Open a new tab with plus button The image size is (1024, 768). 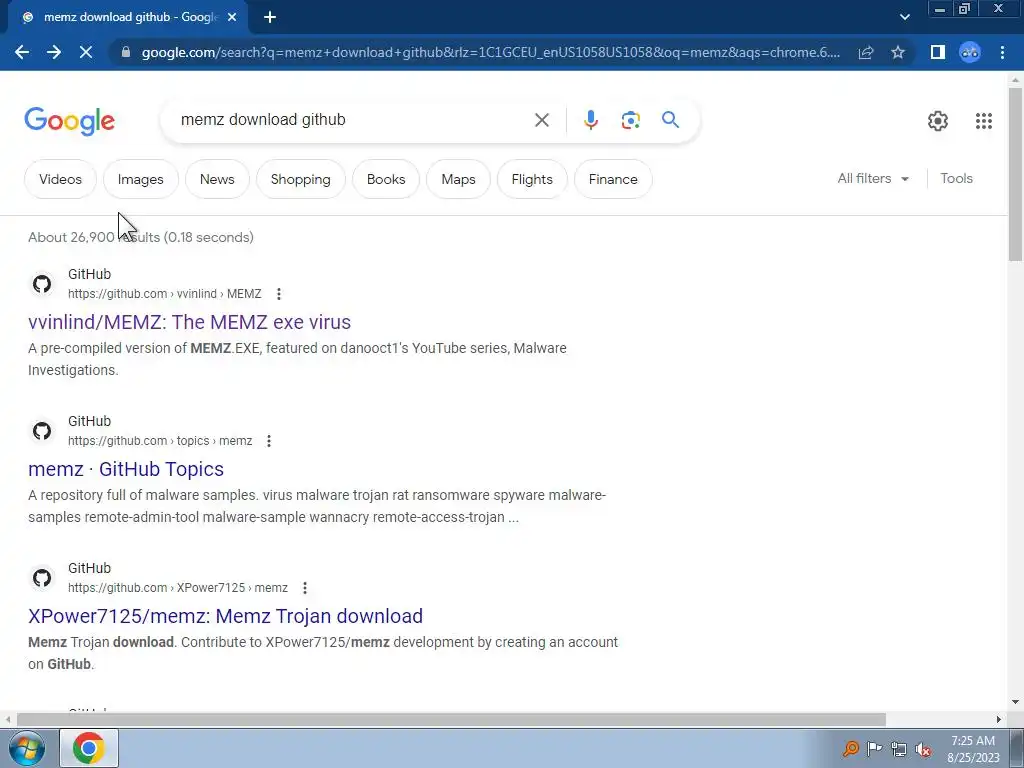pos(270,18)
